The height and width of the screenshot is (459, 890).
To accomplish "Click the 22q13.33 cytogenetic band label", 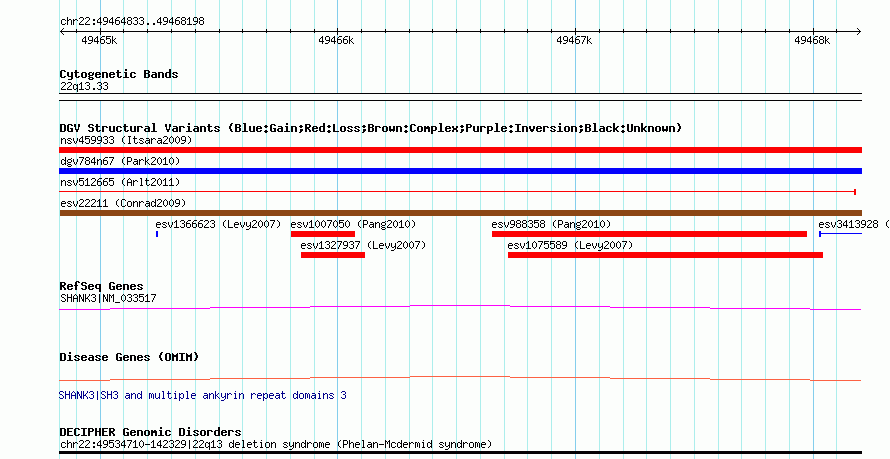I will [84, 87].
